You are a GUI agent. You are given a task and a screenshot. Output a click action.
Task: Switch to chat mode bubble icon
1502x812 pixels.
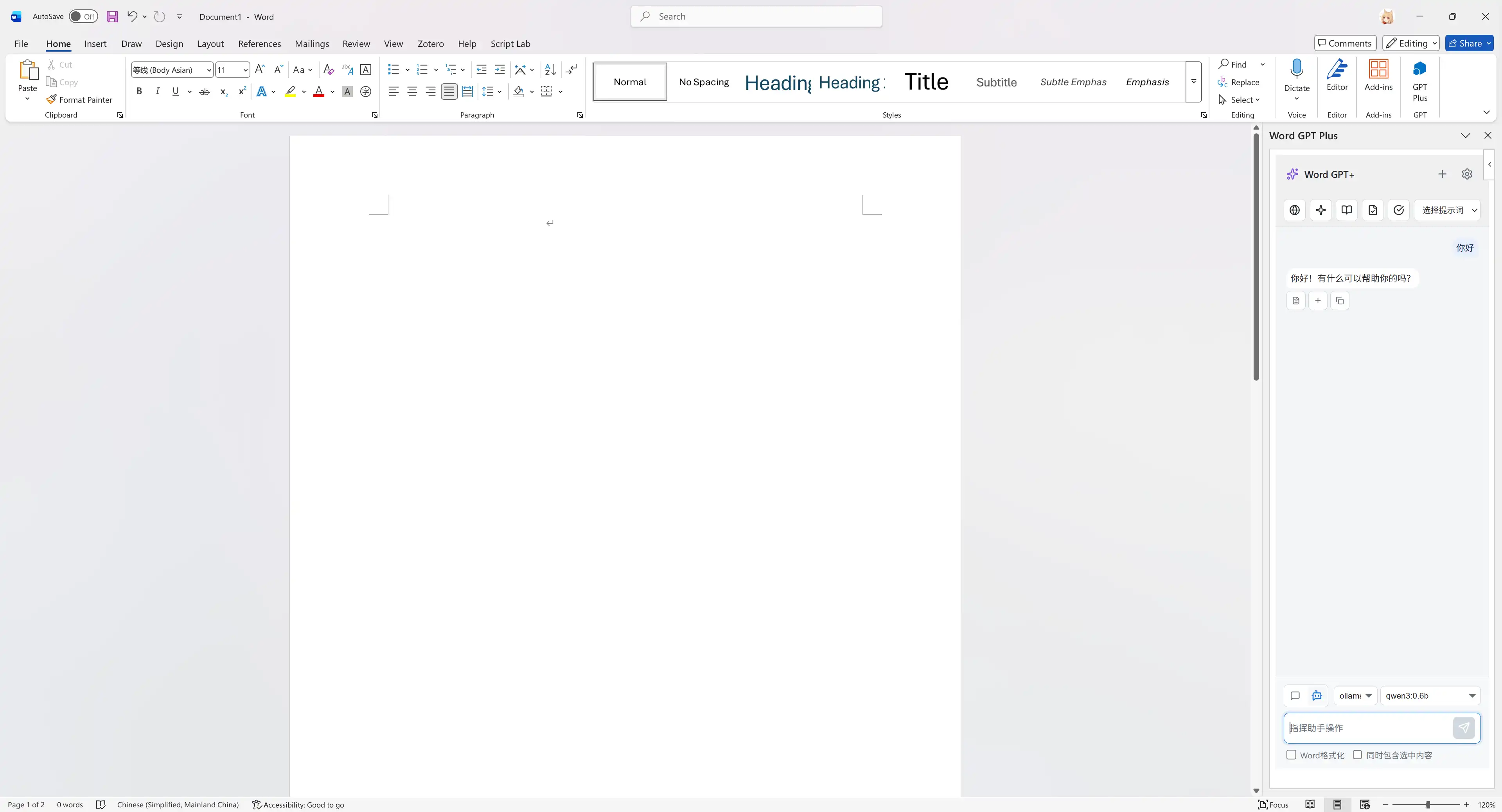tap(1295, 695)
